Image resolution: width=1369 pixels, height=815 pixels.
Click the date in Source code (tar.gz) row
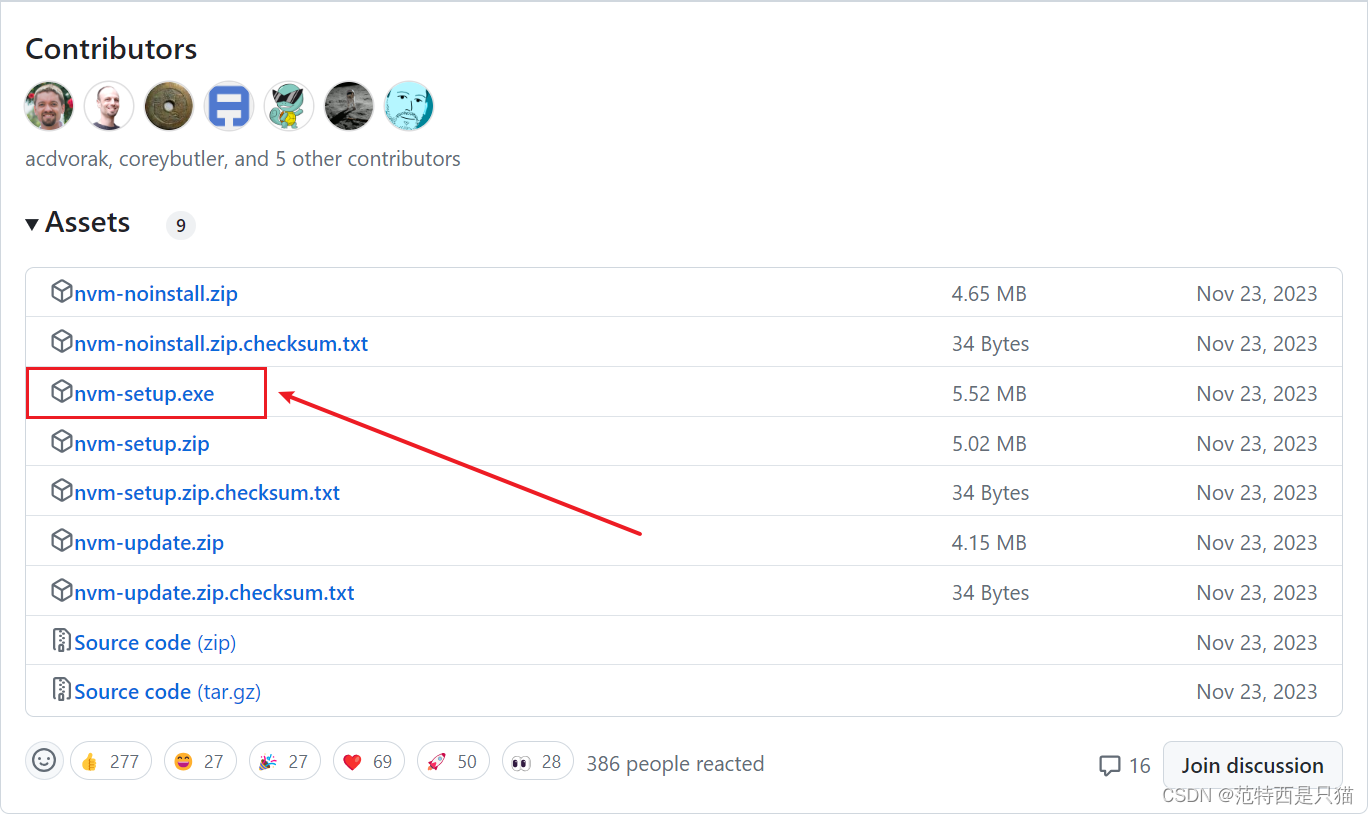(1257, 692)
